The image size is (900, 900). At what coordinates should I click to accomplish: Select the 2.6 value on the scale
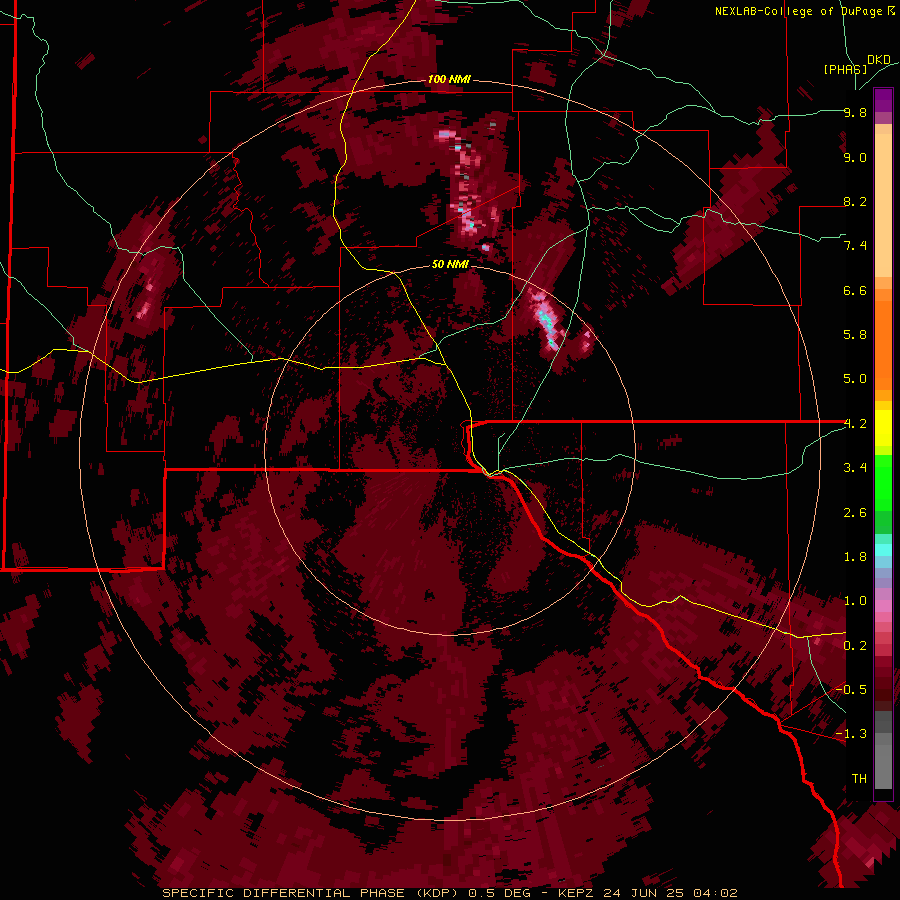point(855,513)
